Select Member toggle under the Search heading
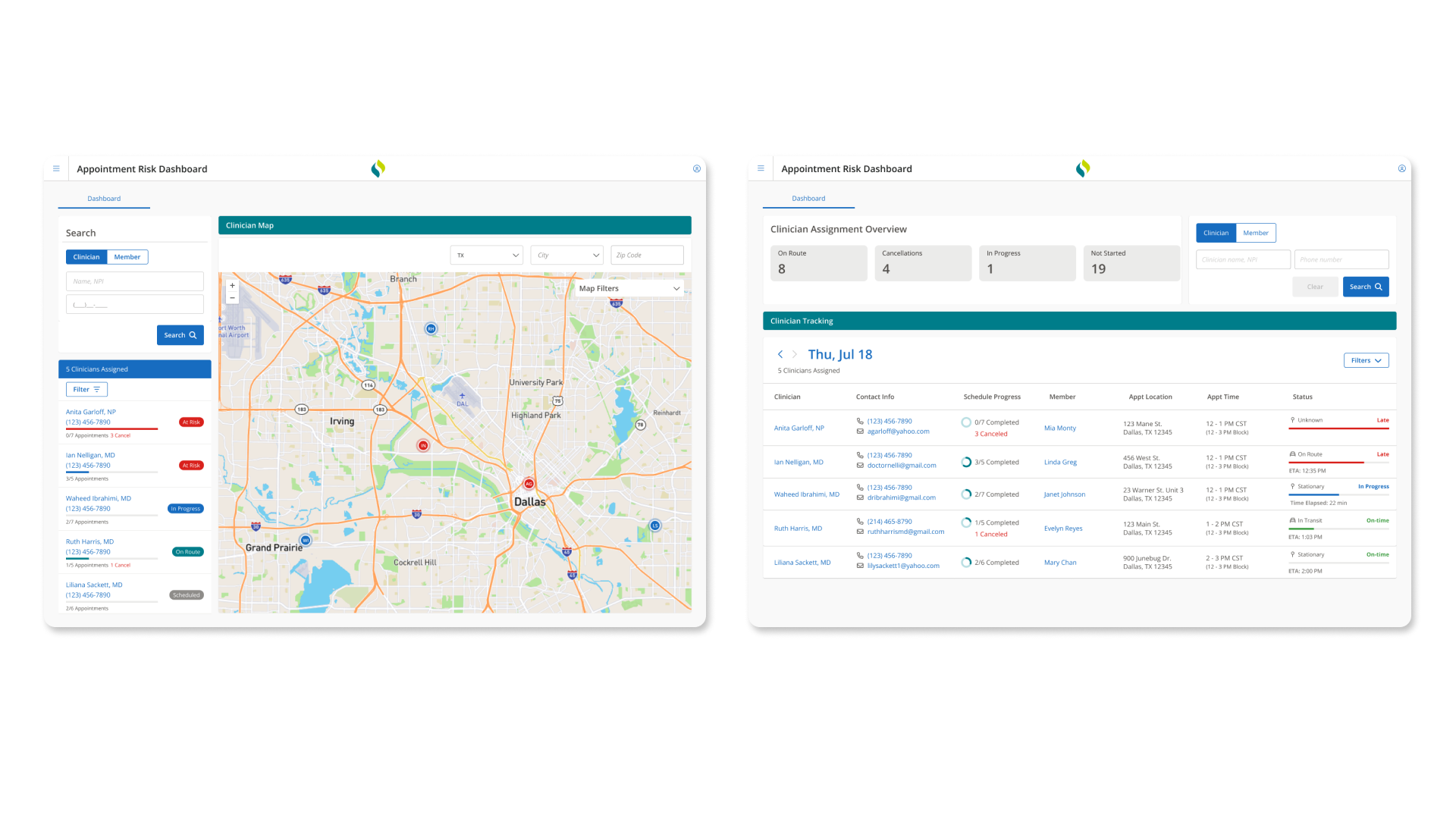The height and width of the screenshot is (819, 1456). tap(127, 257)
